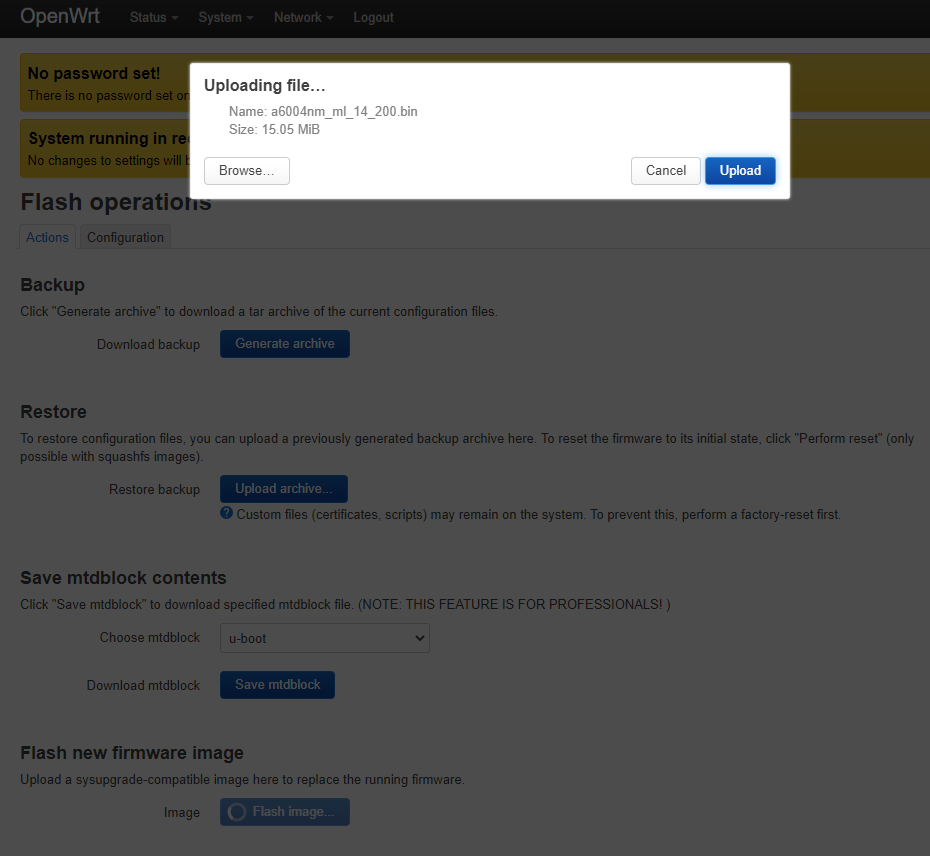The width and height of the screenshot is (930, 856).
Task: Click the Size: 15.05 MiB text
Action: point(274,129)
